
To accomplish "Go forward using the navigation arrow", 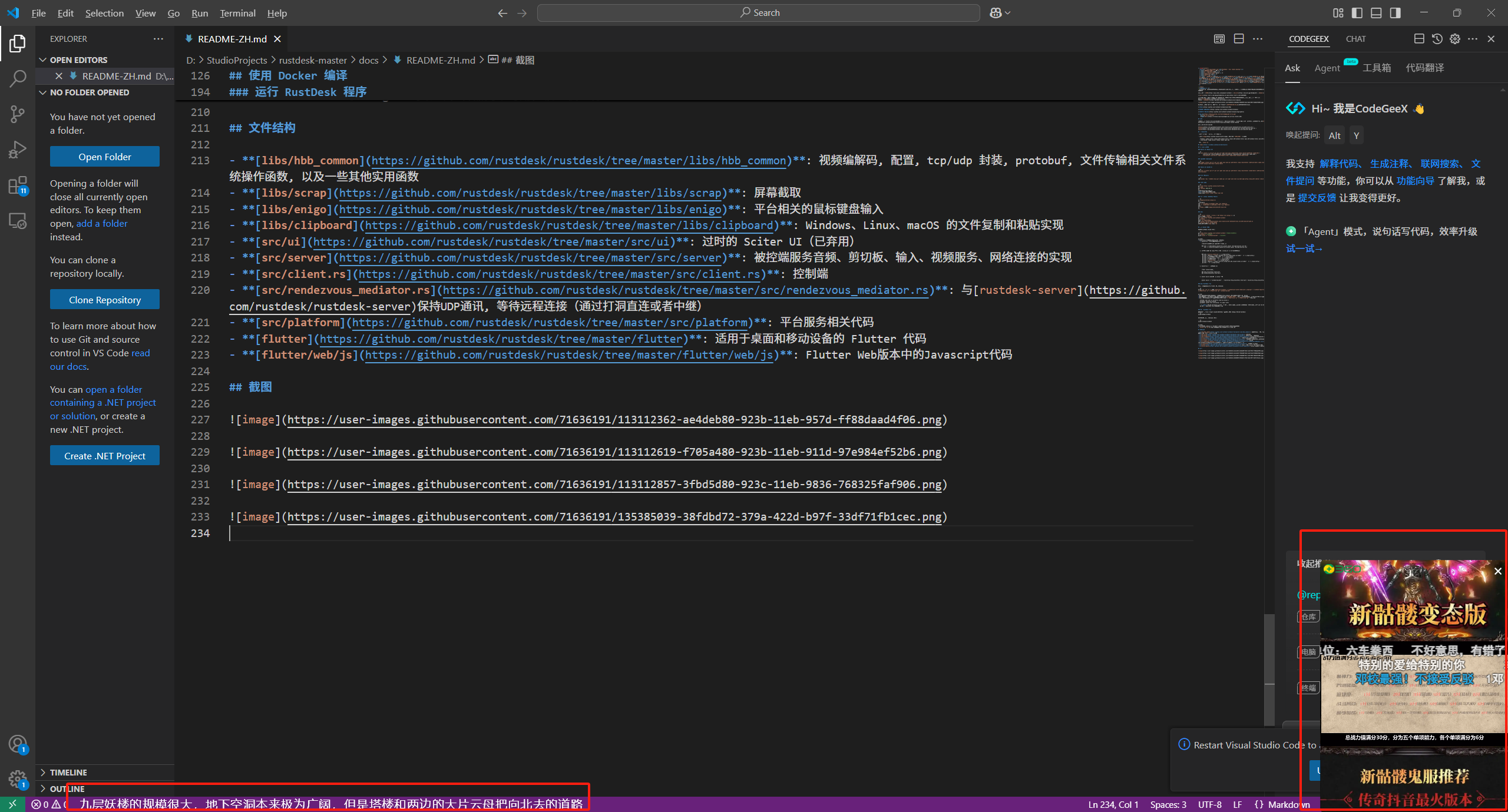I will tap(522, 13).
